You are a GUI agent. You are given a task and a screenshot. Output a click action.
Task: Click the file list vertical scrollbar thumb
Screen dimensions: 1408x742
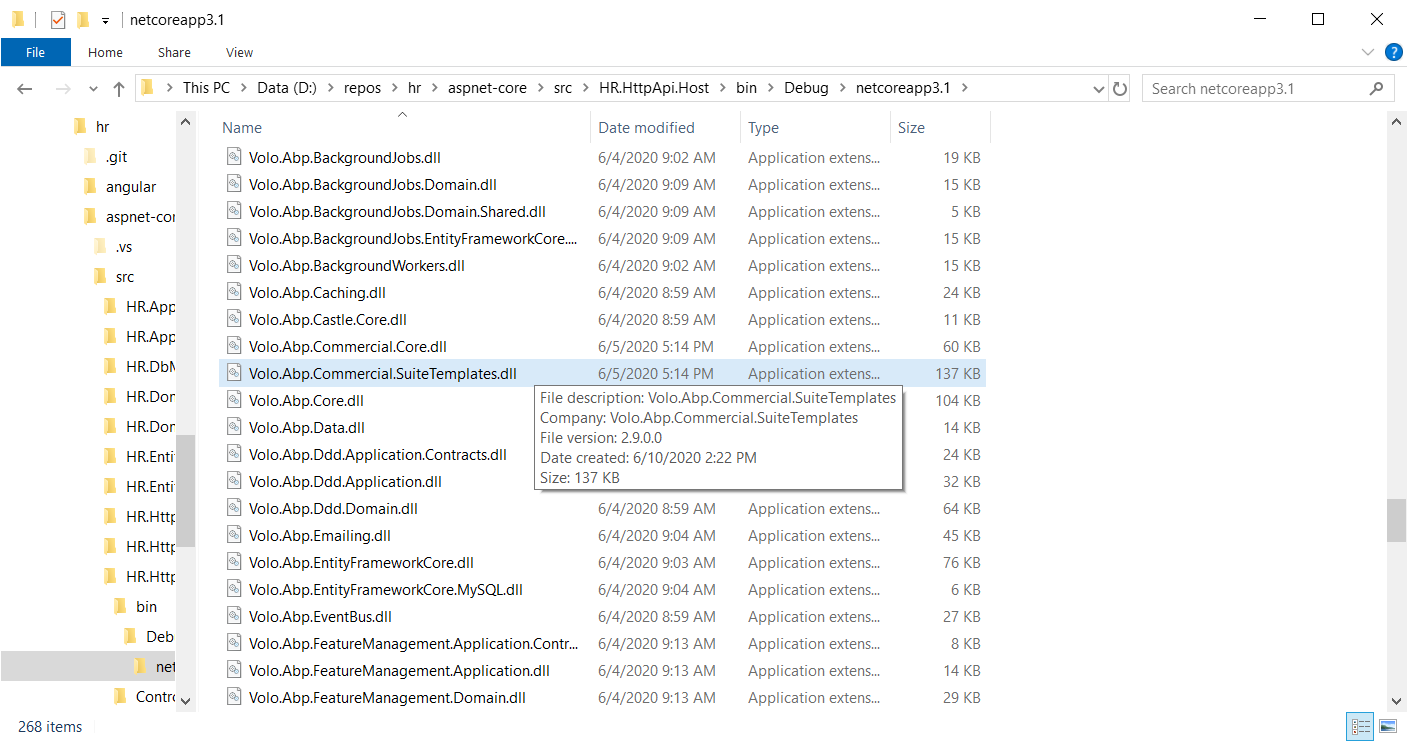coord(1395,520)
